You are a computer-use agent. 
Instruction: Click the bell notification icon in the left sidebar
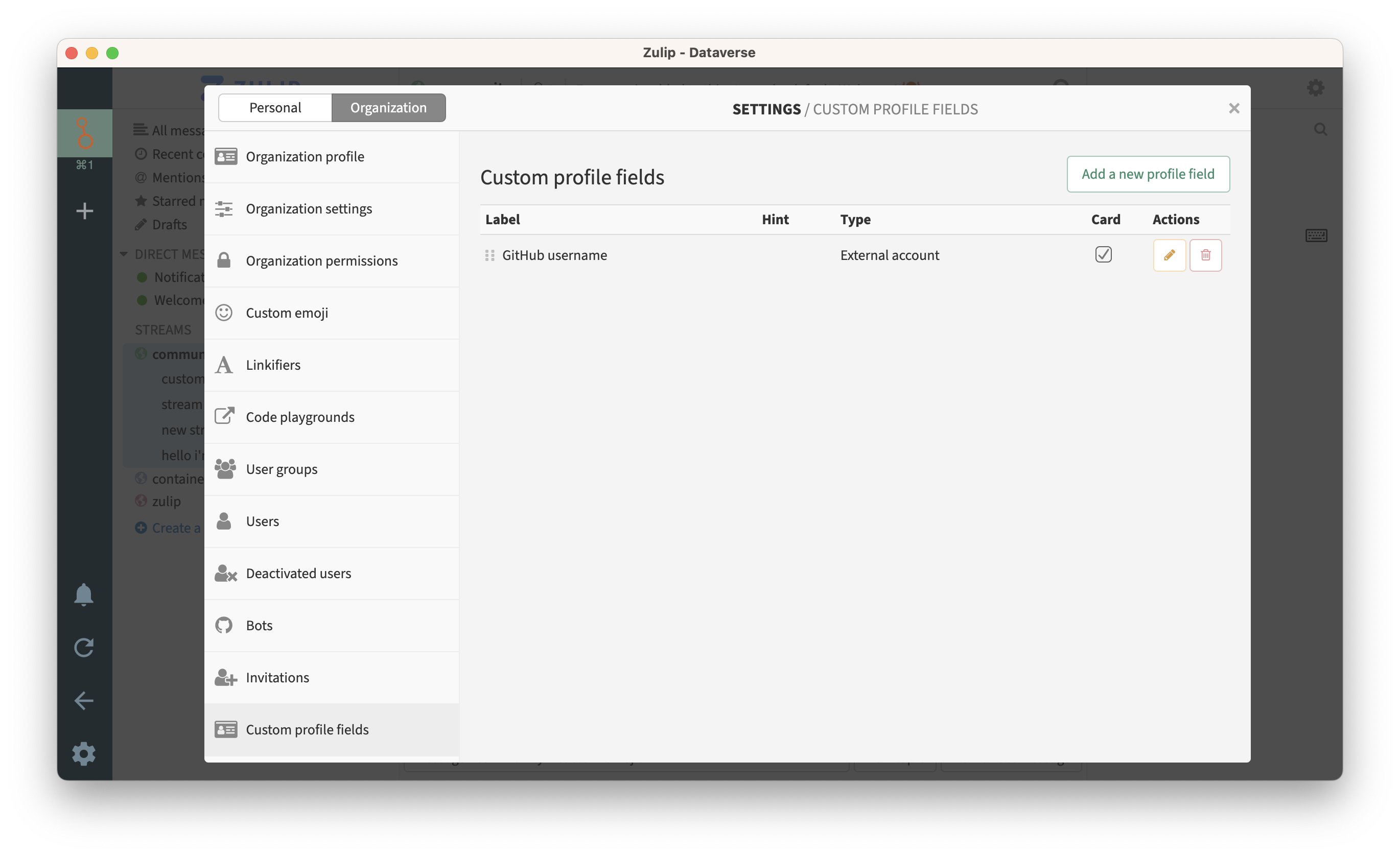(x=83, y=595)
